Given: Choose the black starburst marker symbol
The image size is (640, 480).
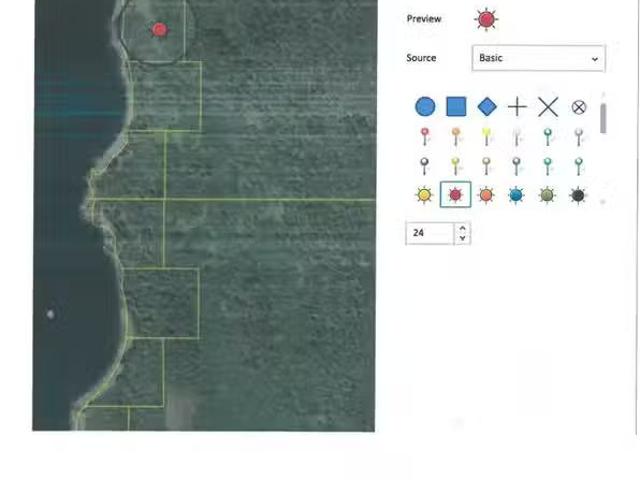Looking at the screenshot, I should [578, 195].
